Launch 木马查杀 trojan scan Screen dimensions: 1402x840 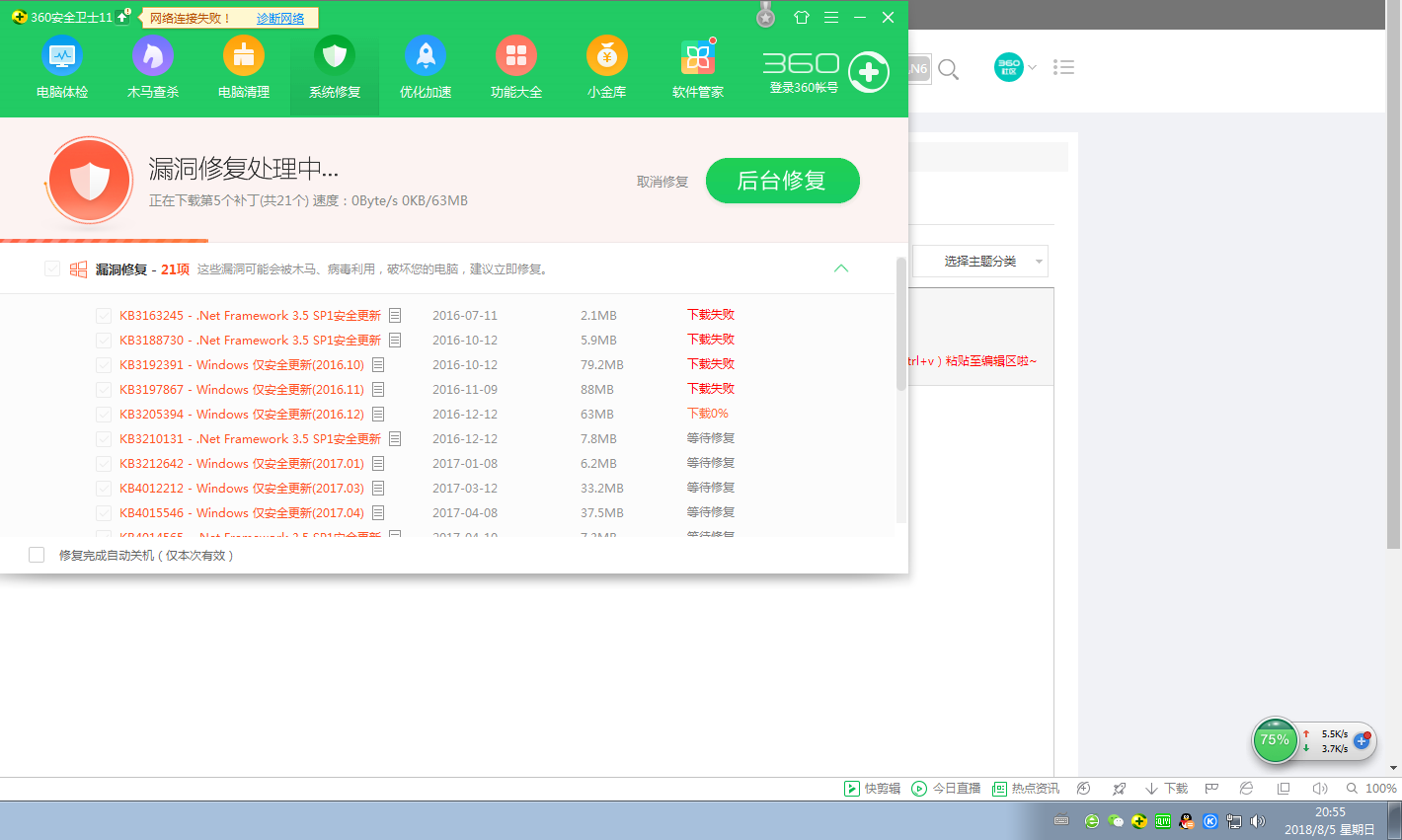pos(152,67)
